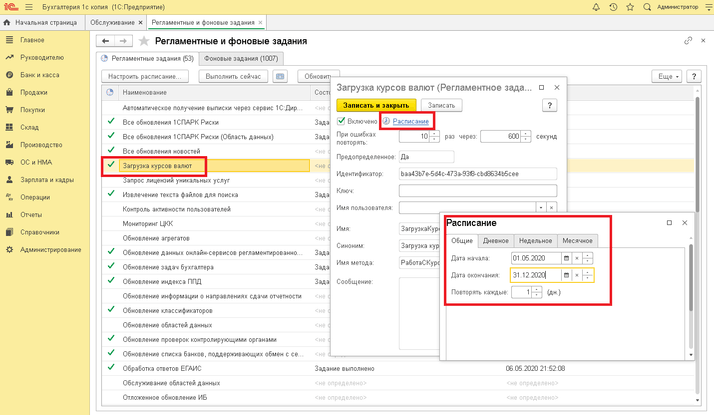Screen dimensions: 714x415
Task: Select Загрузка курсов валют row
Action: pos(156,165)
